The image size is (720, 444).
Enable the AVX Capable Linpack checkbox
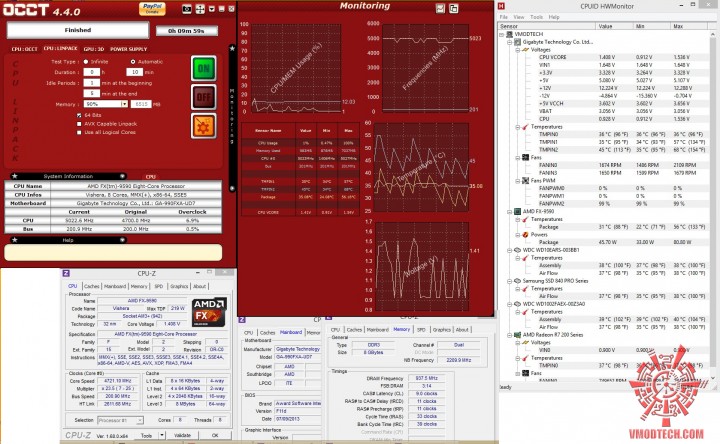click(x=79, y=124)
